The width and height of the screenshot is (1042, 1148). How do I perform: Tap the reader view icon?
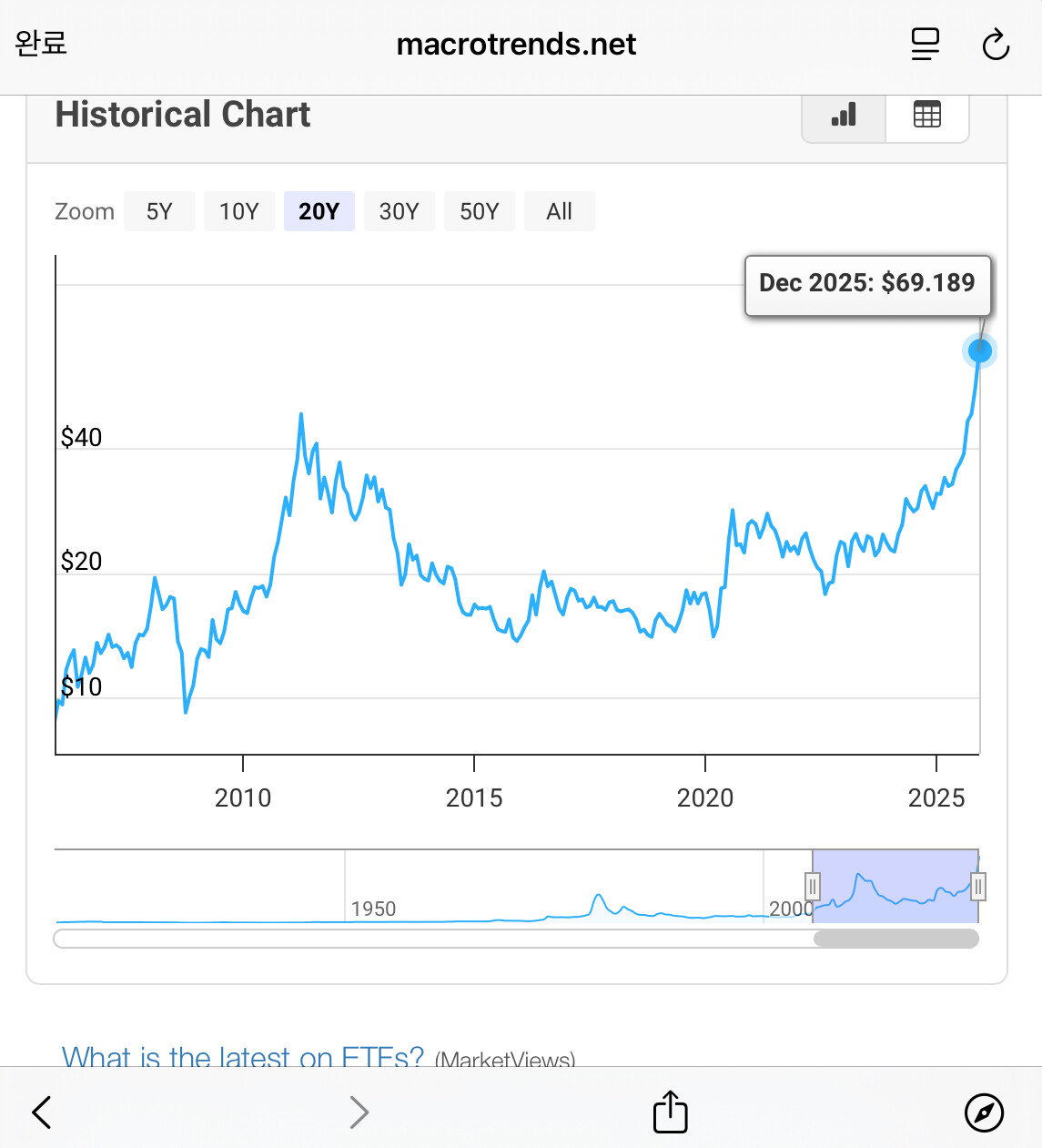925,44
